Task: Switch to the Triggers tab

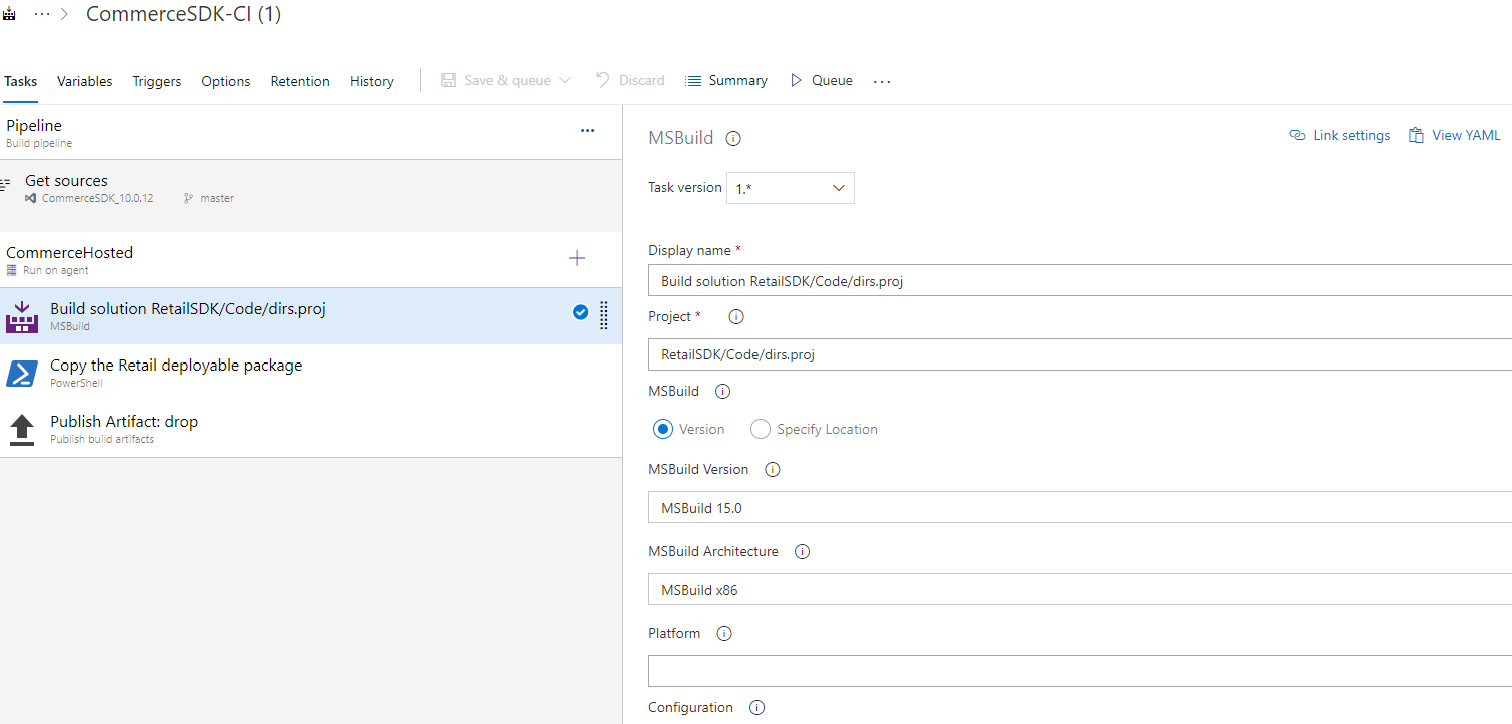Action: click(157, 81)
